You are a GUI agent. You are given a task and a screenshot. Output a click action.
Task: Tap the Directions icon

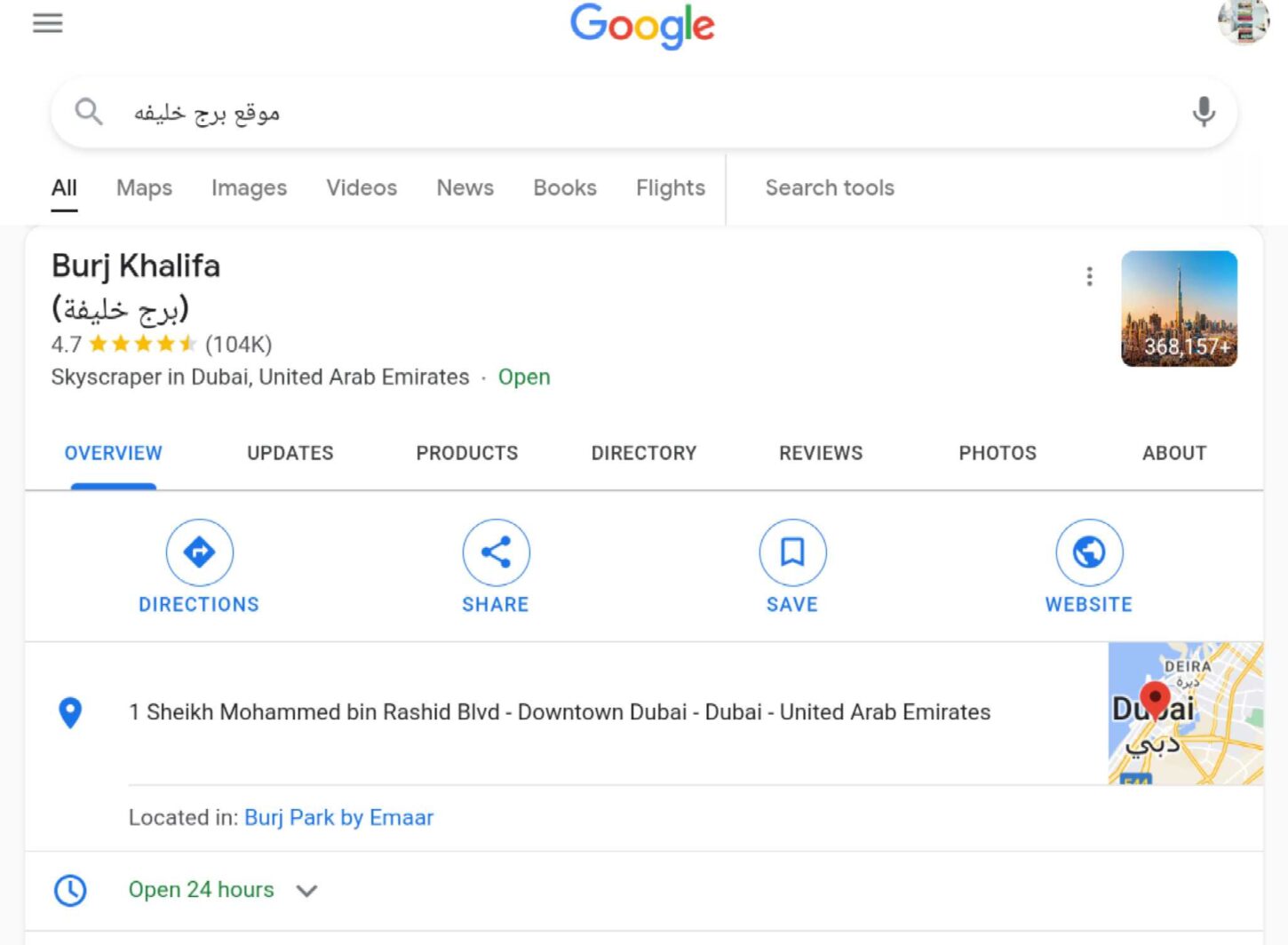199,552
